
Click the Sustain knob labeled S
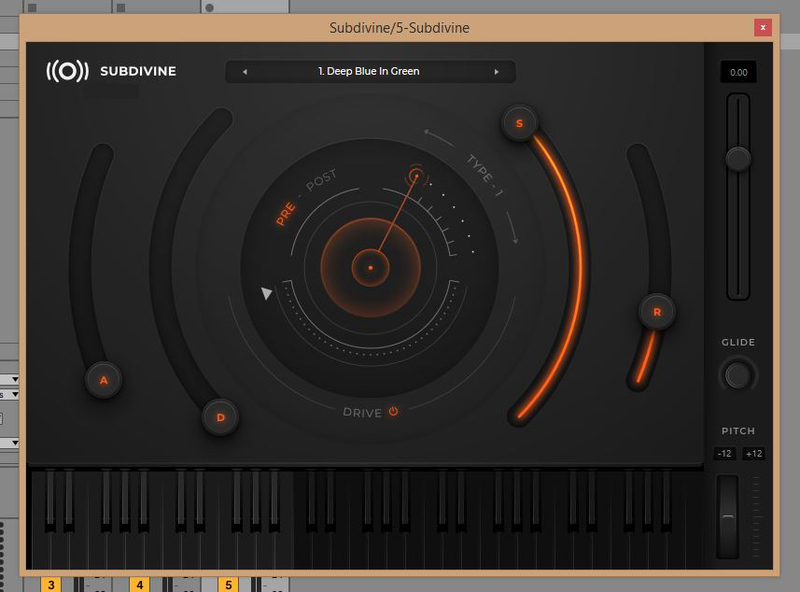519,123
